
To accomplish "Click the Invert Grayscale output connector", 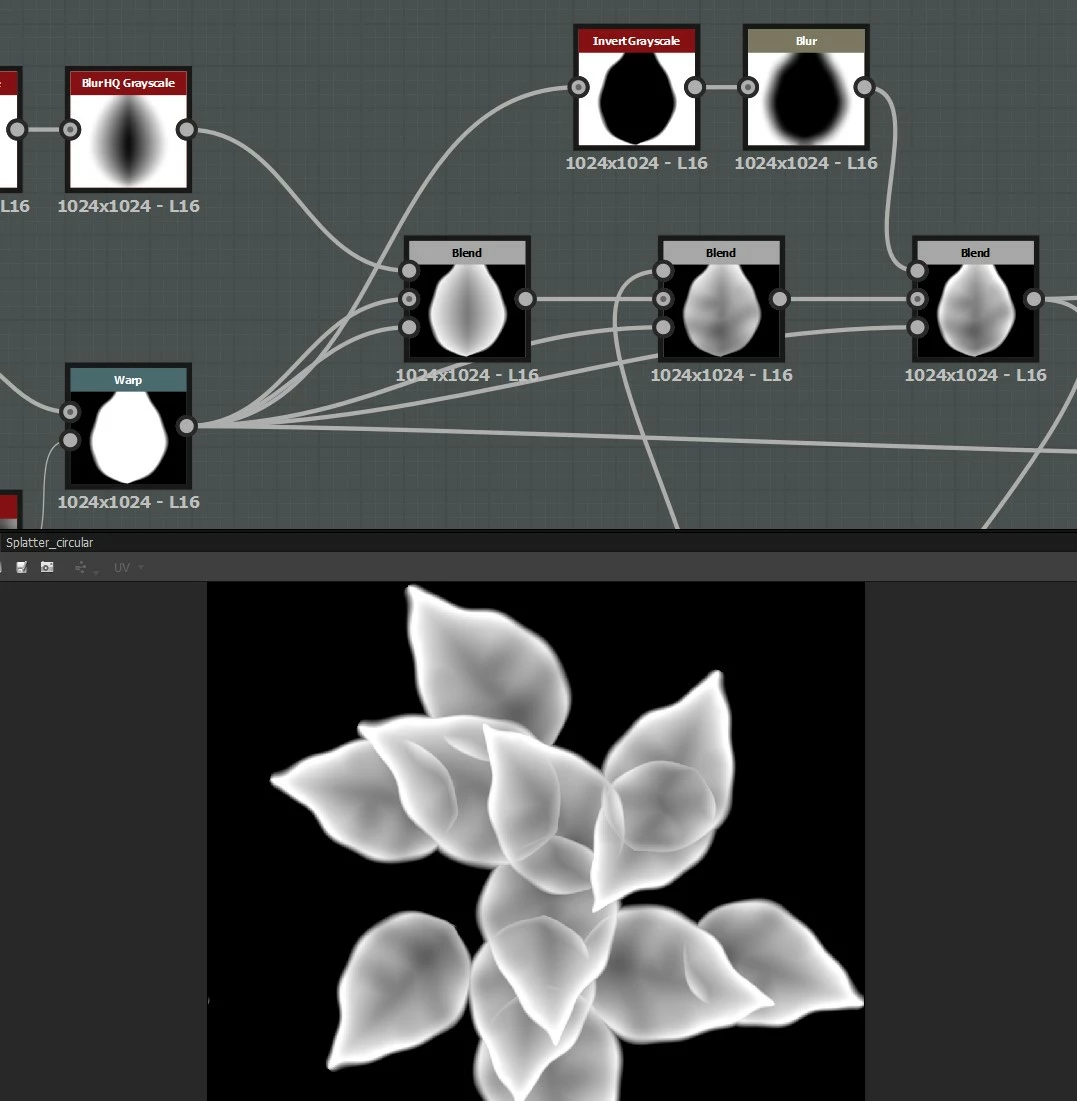I will (x=694, y=87).
